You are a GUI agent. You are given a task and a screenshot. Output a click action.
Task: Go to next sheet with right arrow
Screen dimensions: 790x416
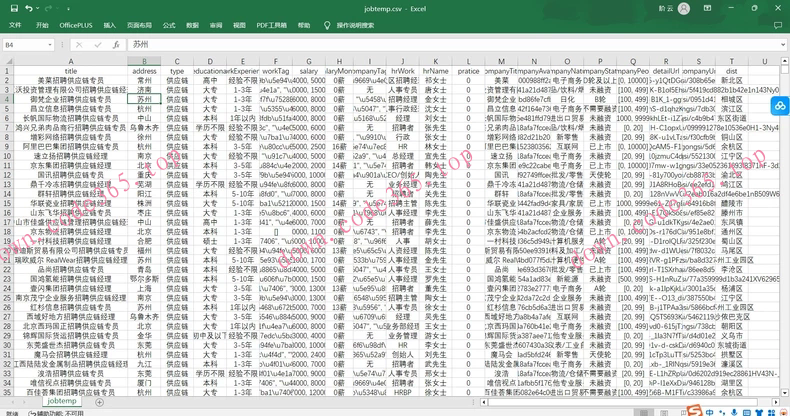[x=26, y=402]
